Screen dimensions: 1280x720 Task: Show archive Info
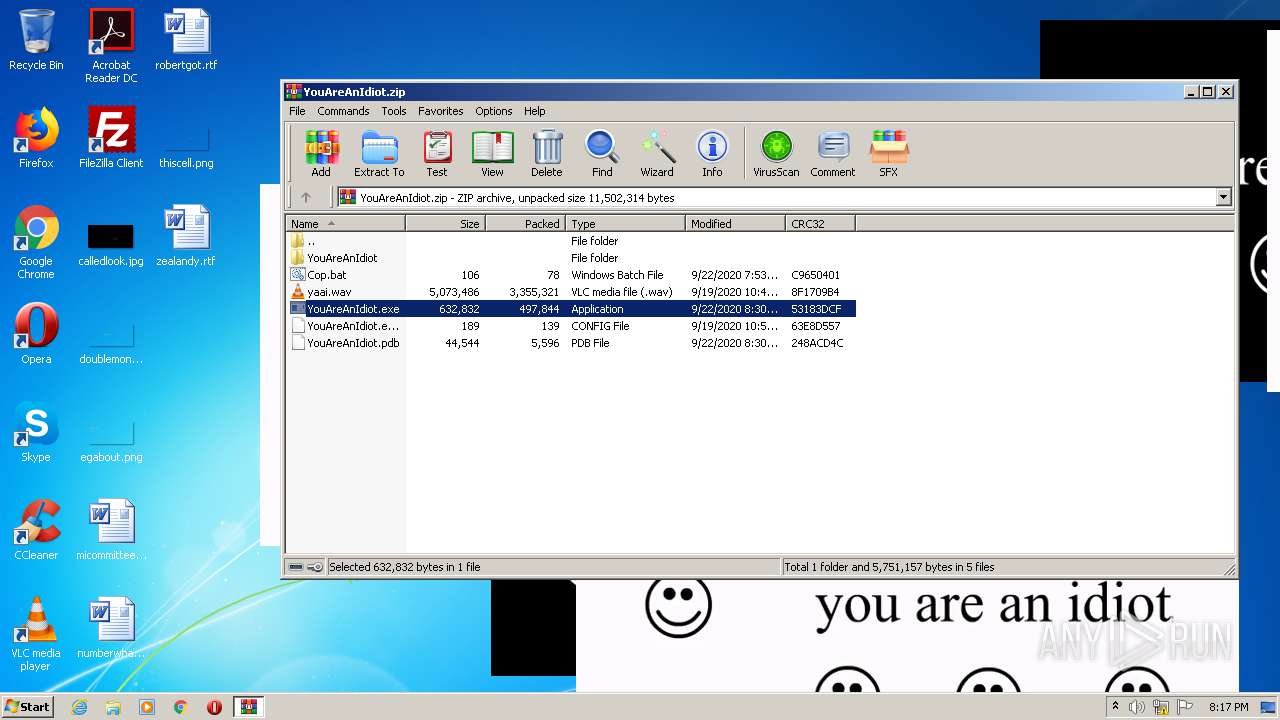(x=712, y=154)
